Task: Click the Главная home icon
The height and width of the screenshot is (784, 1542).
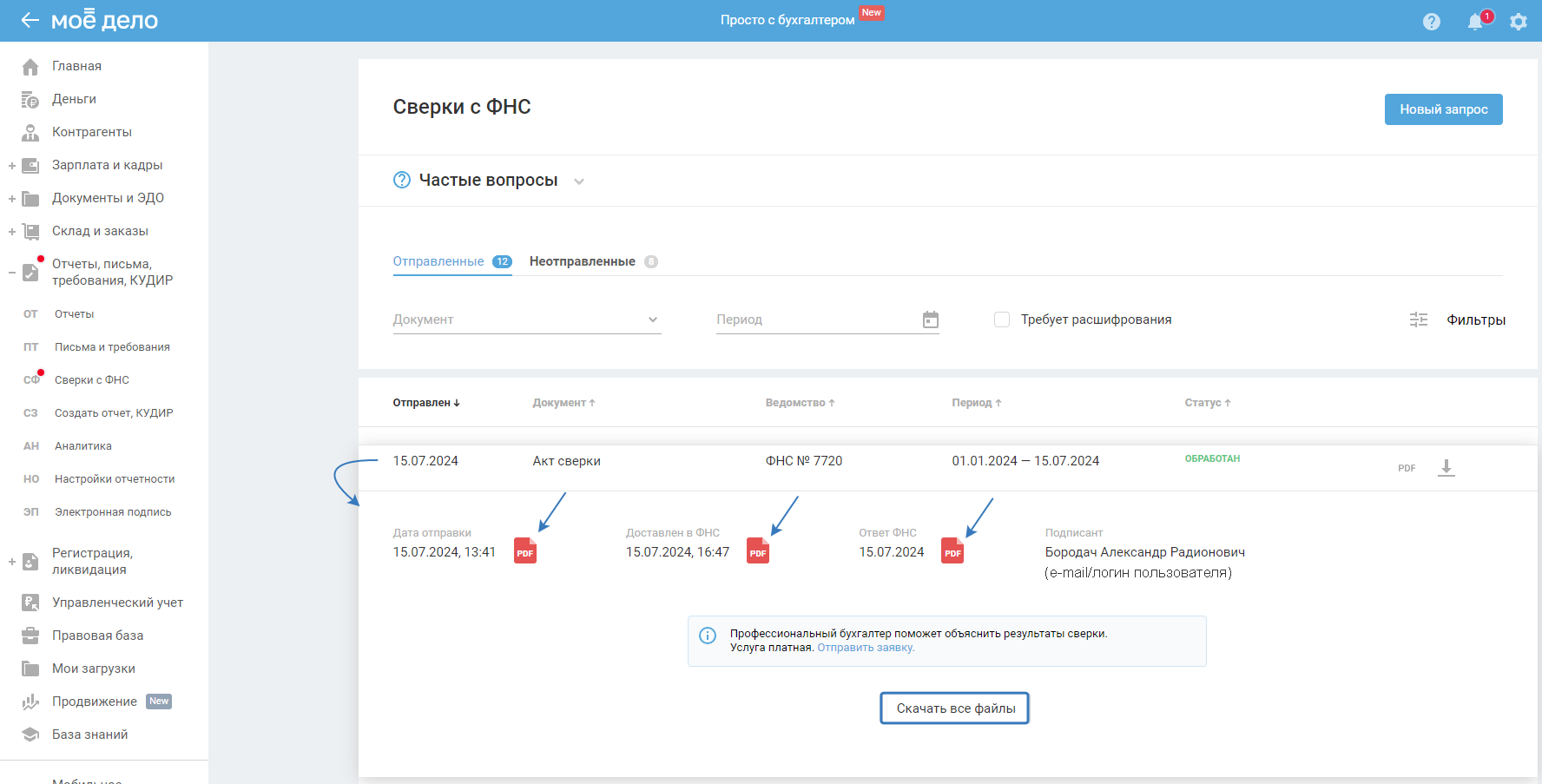Action: coord(30,67)
